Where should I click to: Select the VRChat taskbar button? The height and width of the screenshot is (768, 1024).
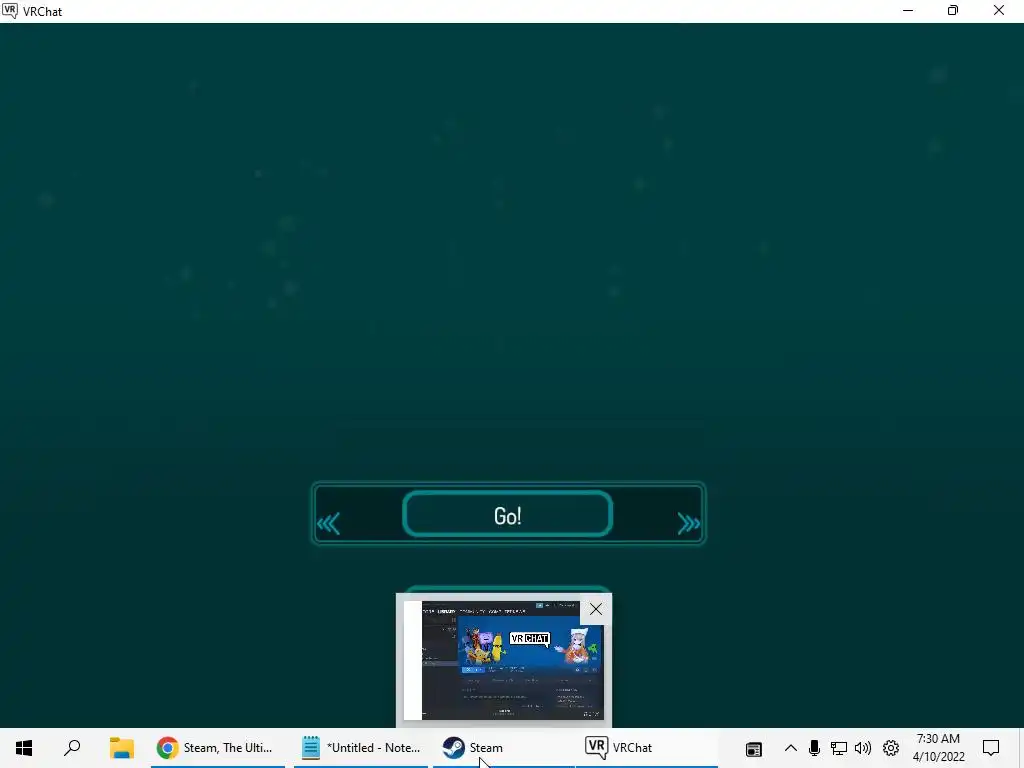(647, 748)
